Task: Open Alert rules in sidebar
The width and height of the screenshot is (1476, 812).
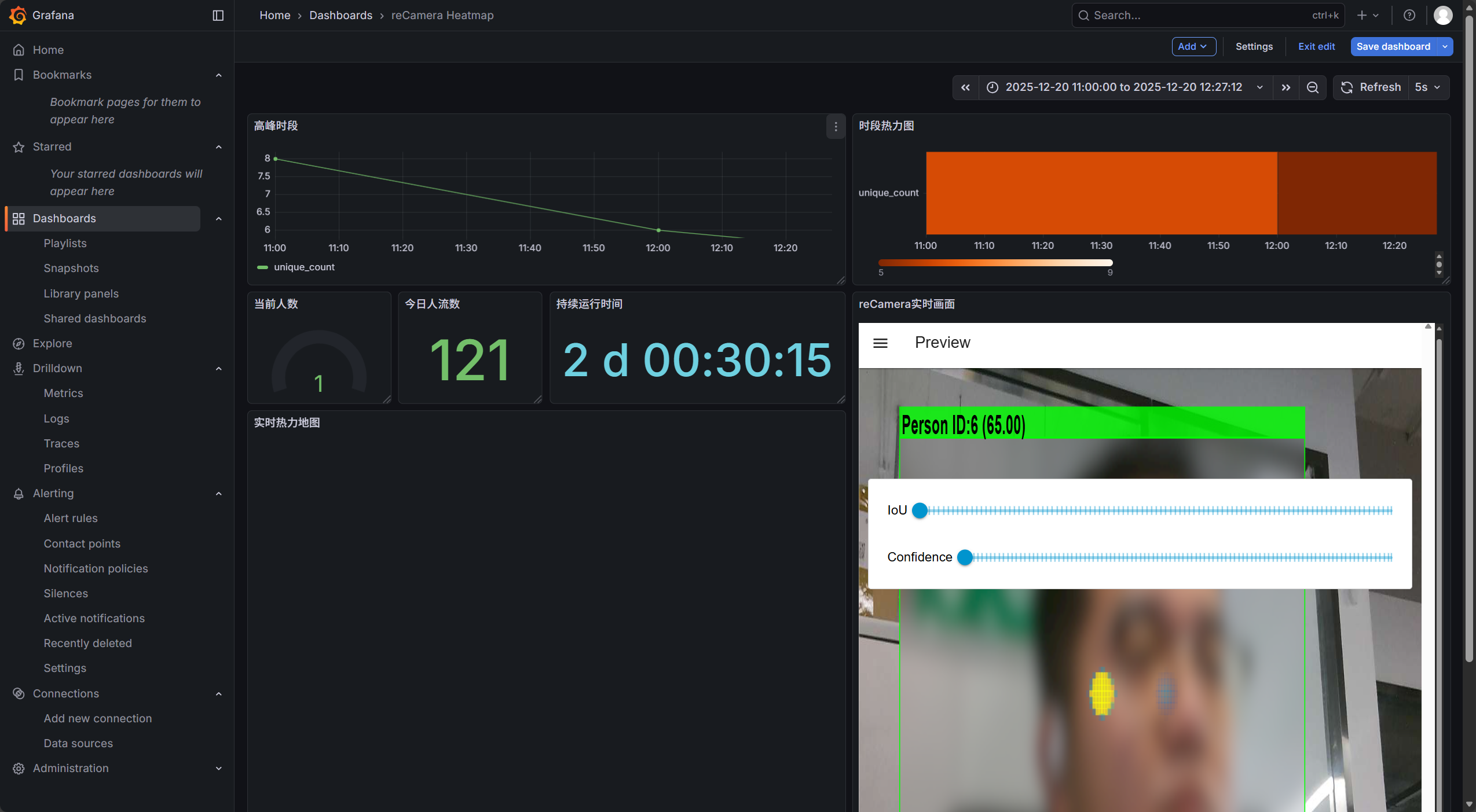Action: click(x=71, y=519)
